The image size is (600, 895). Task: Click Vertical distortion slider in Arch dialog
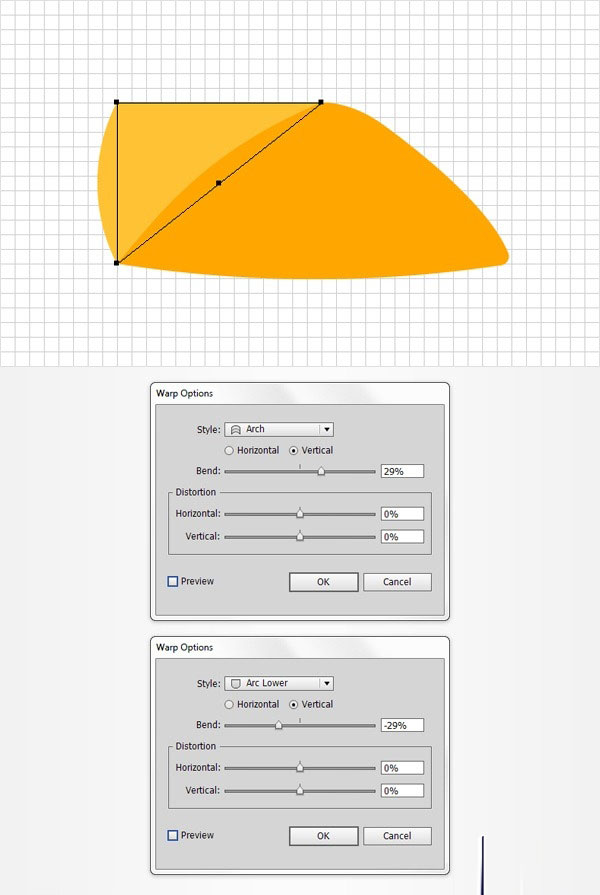(300, 537)
